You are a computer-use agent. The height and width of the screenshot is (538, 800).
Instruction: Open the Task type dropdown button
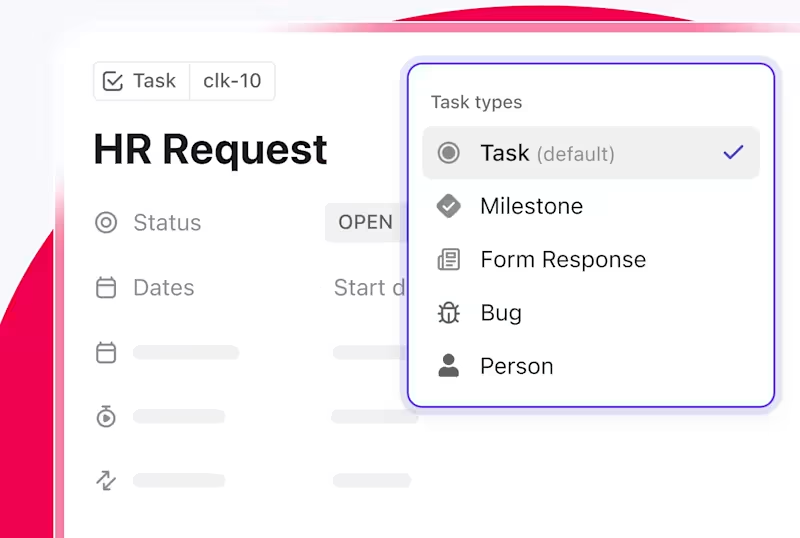[141, 81]
